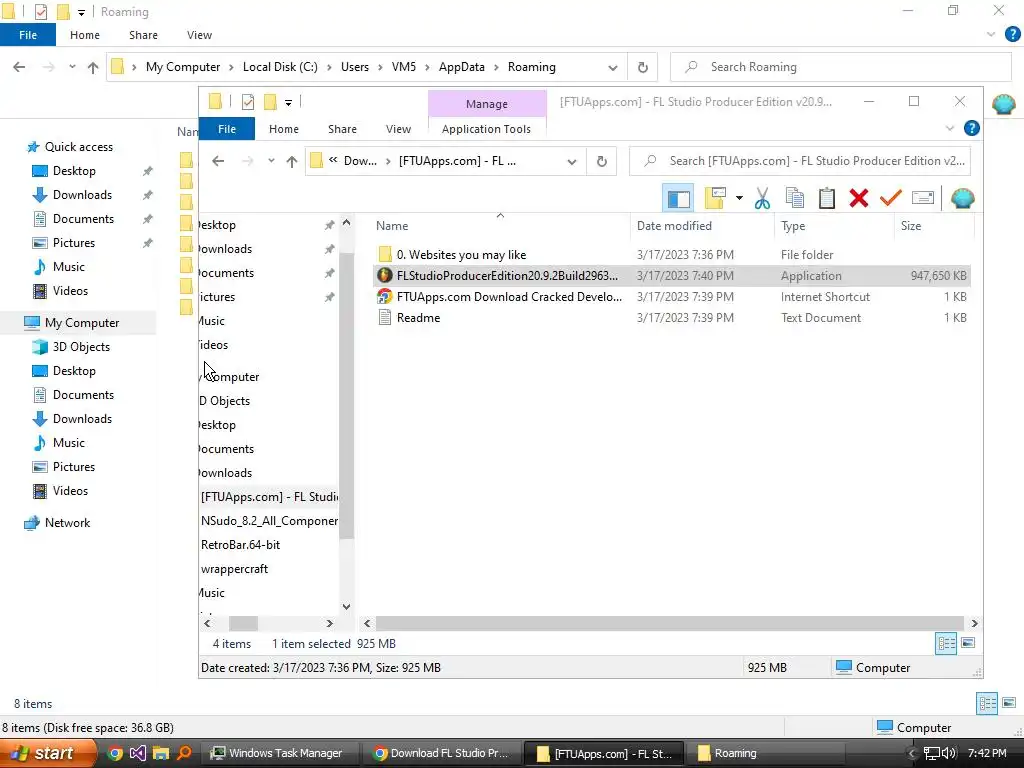This screenshot has height=768, width=1024.
Task: Click file list horizontal scrollbar thumb
Action: coord(670,624)
